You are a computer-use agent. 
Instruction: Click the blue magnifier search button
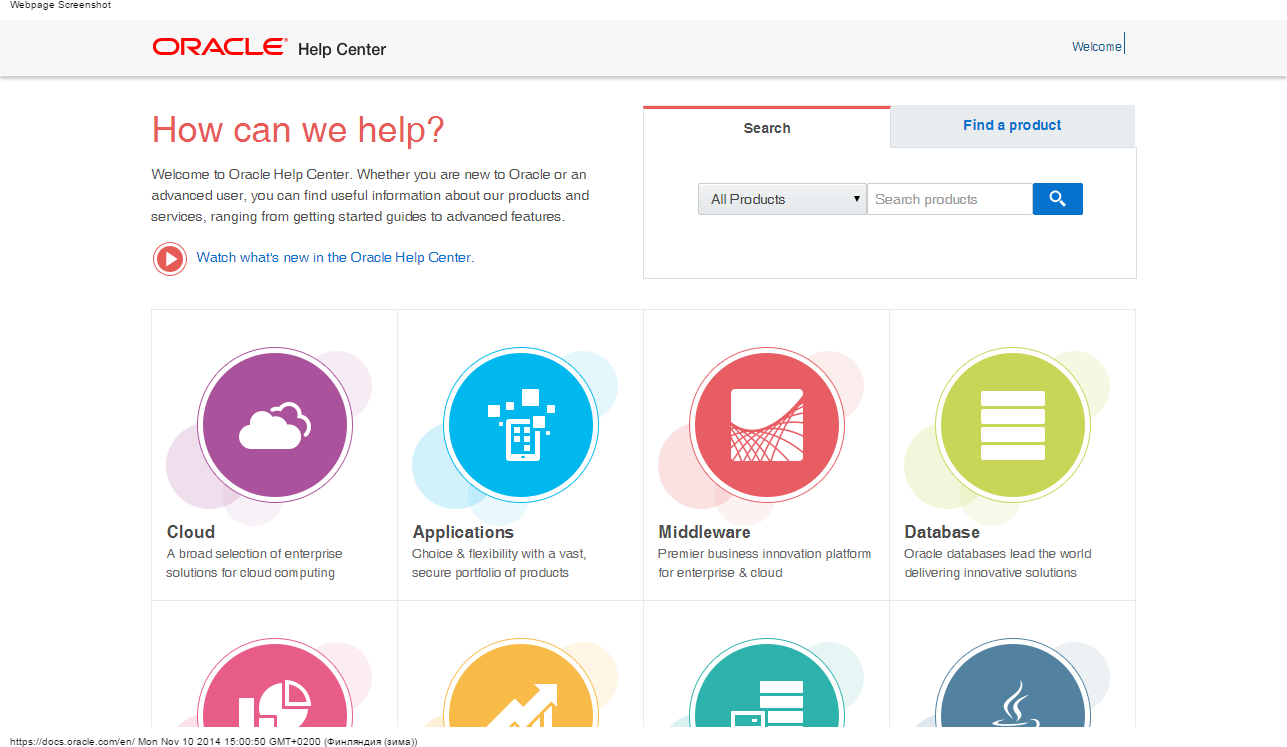1057,199
